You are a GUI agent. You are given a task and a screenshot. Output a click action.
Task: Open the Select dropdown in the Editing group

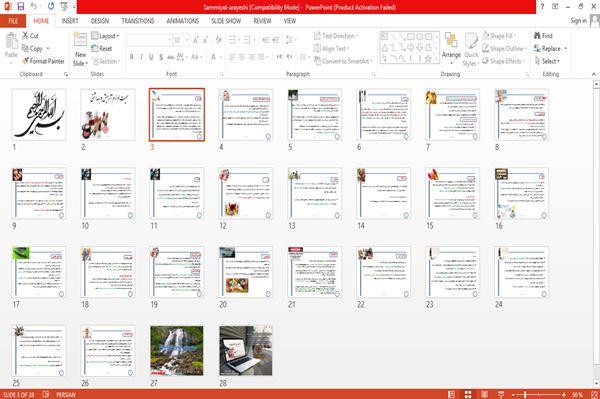[547, 61]
